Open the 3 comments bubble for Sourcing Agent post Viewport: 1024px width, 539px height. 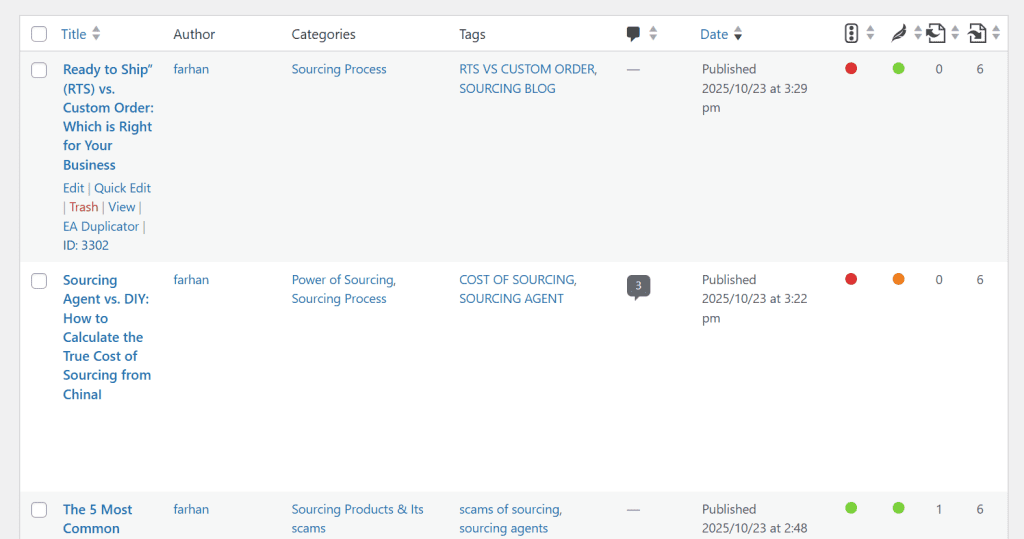[x=638, y=286]
